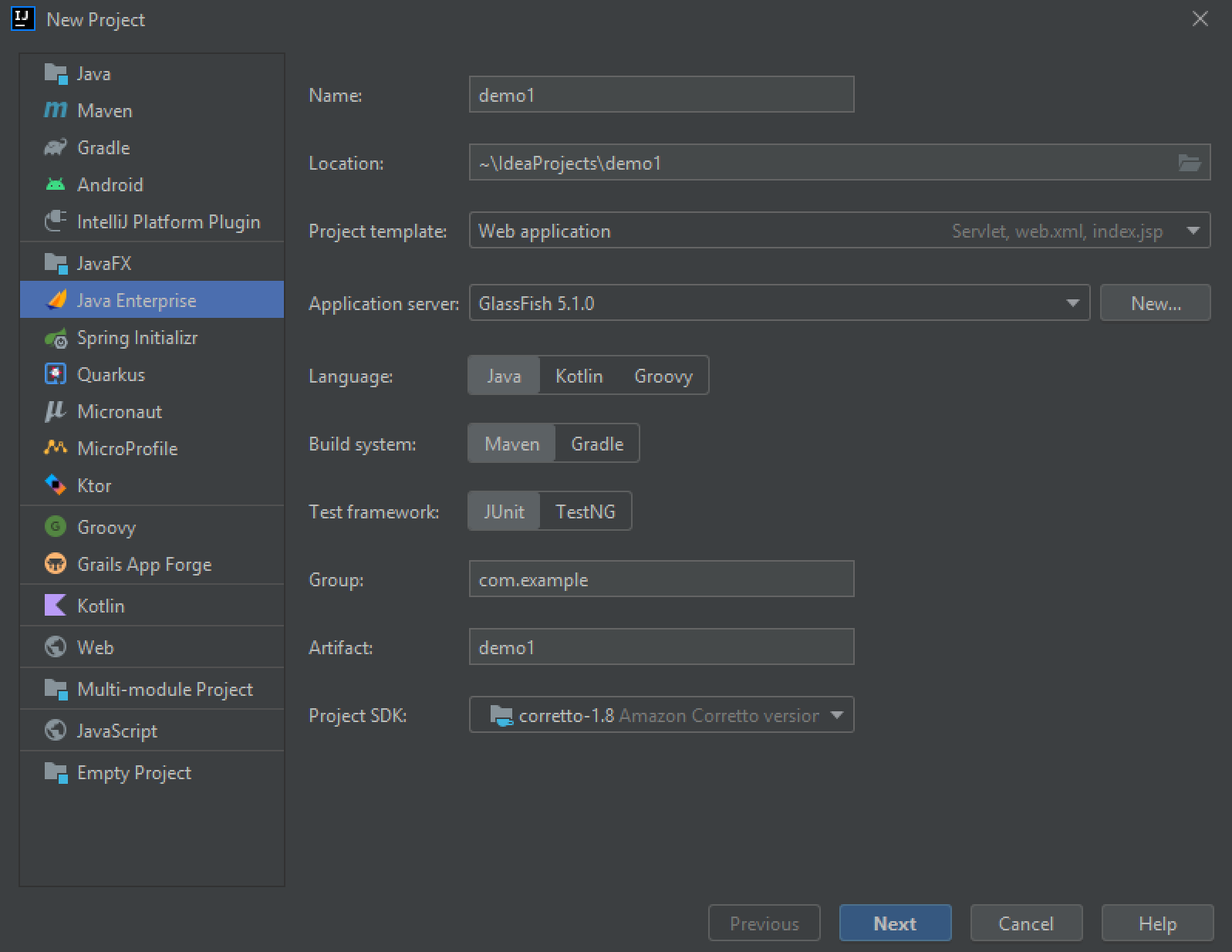
Task: Expand the Application server dropdown arrow
Action: [x=1072, y=303]
